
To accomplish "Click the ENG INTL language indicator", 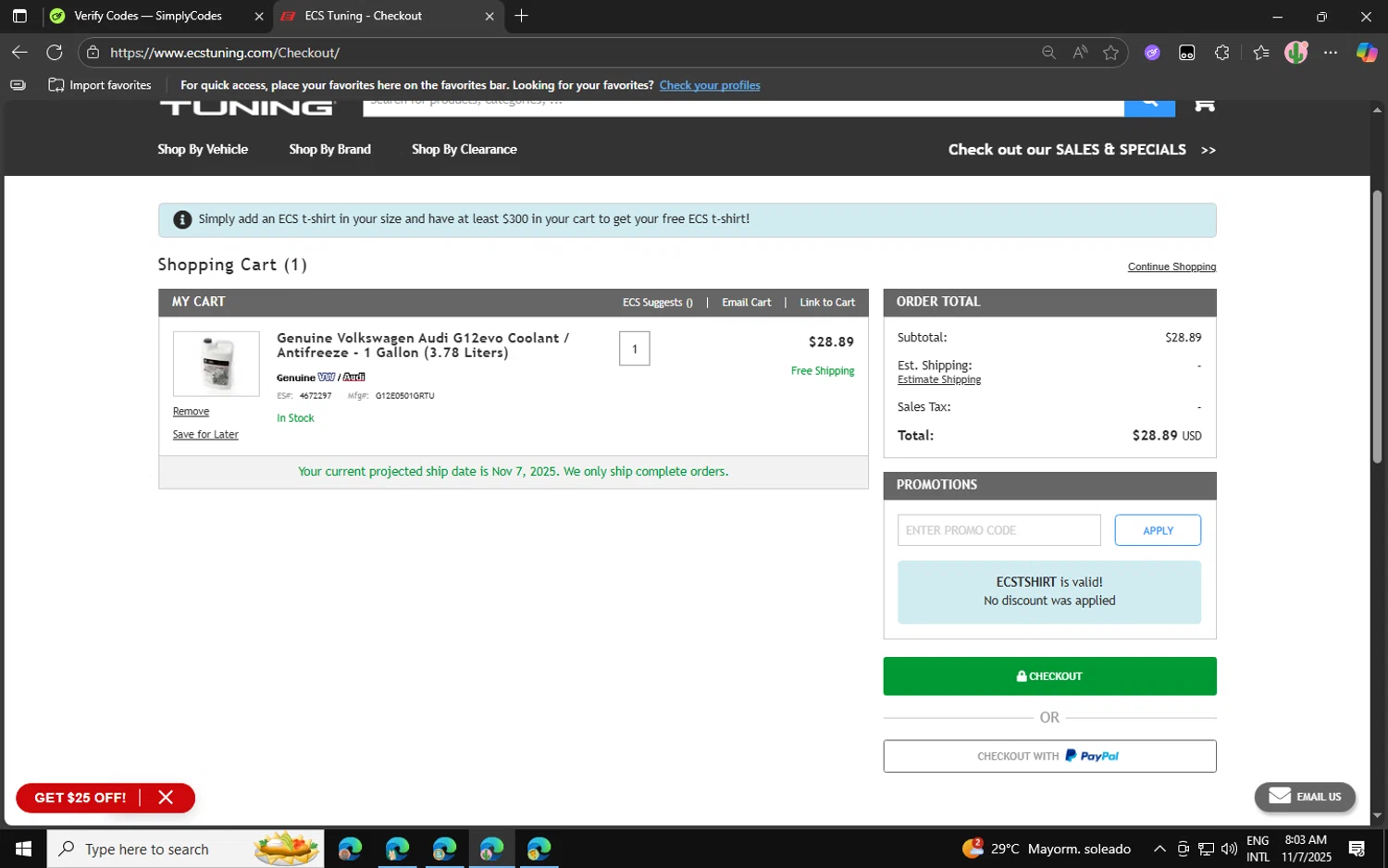I will pos(1258,849).
